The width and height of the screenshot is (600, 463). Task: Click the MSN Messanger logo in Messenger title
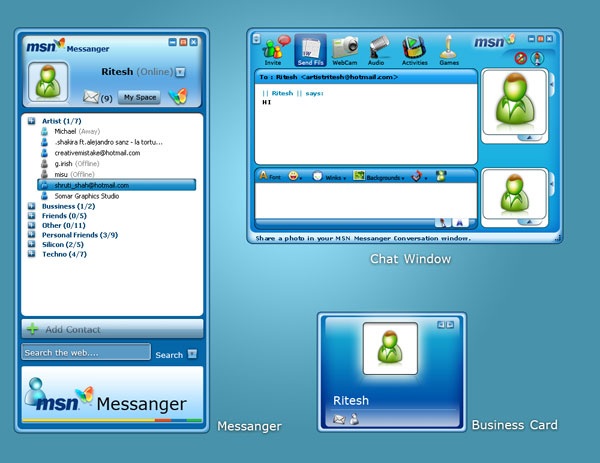68,46
